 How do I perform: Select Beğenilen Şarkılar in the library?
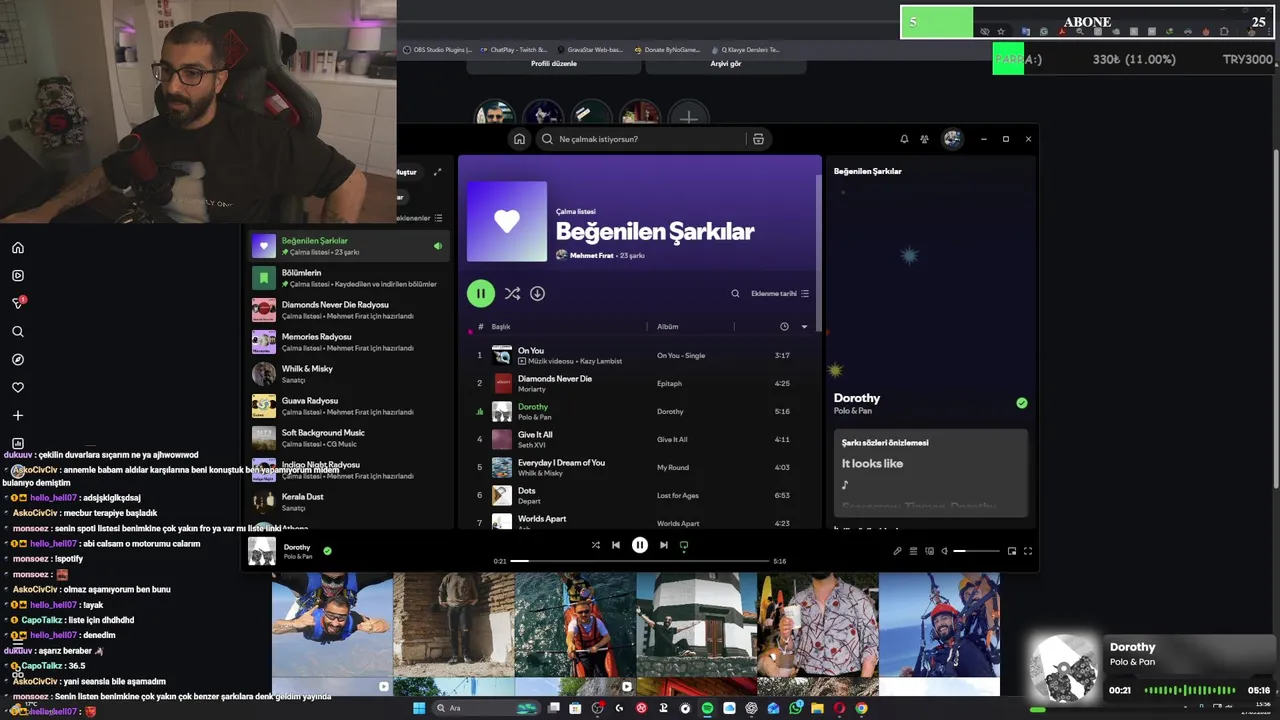[x=347, y=246]
